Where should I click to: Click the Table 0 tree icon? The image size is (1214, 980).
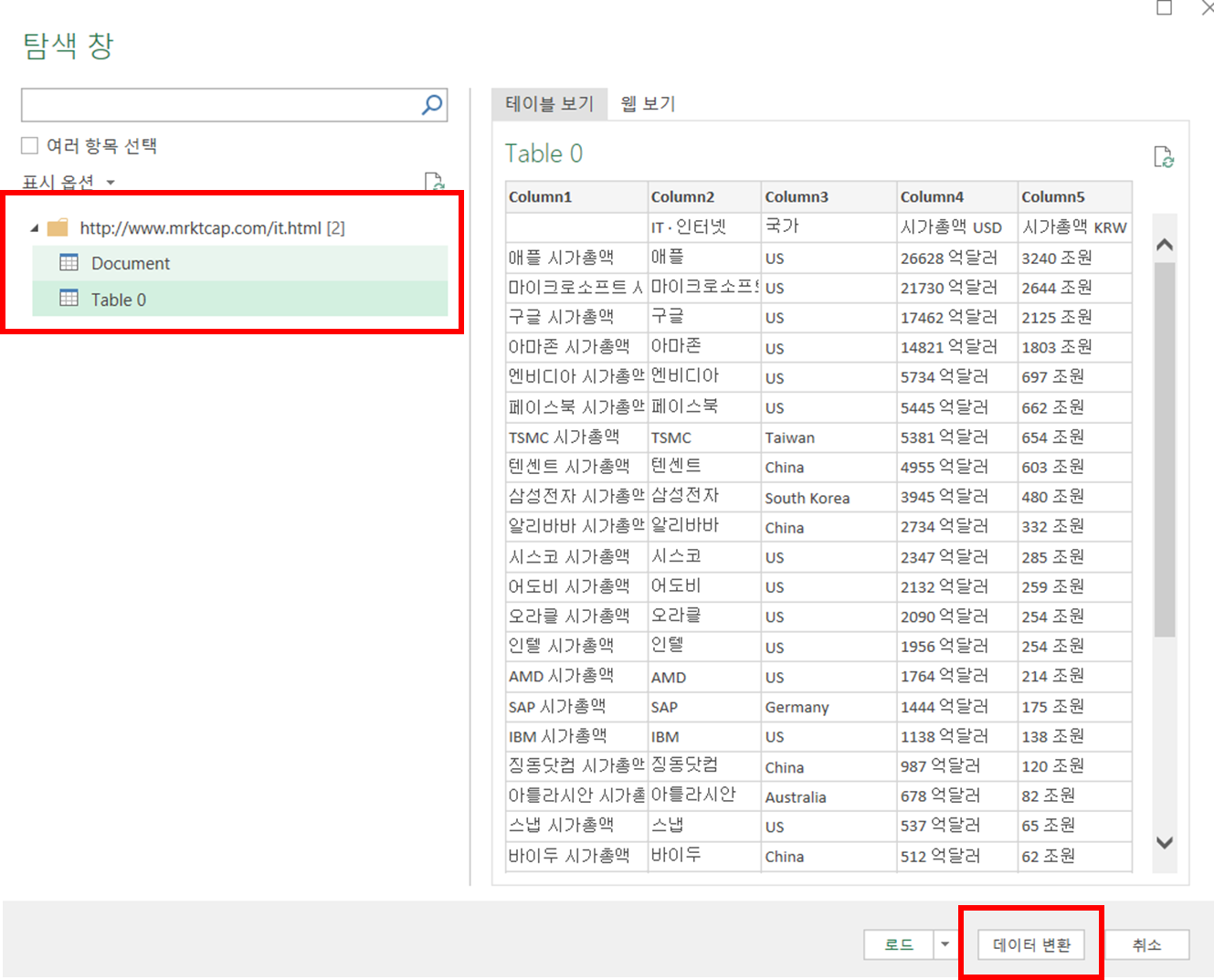click(69, 299)
